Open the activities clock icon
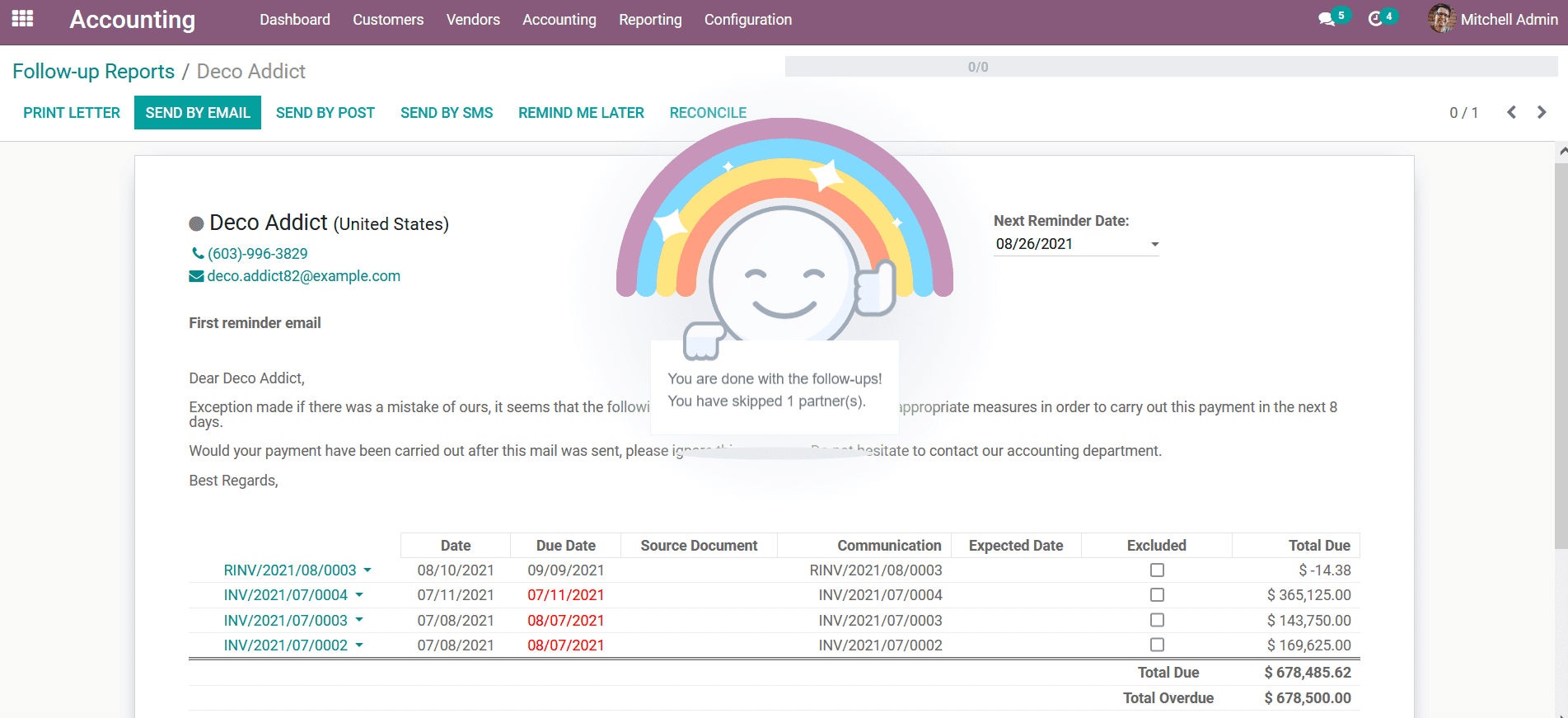Image resolution: width=1568 pixels, height=718 pixels. 1375,19
